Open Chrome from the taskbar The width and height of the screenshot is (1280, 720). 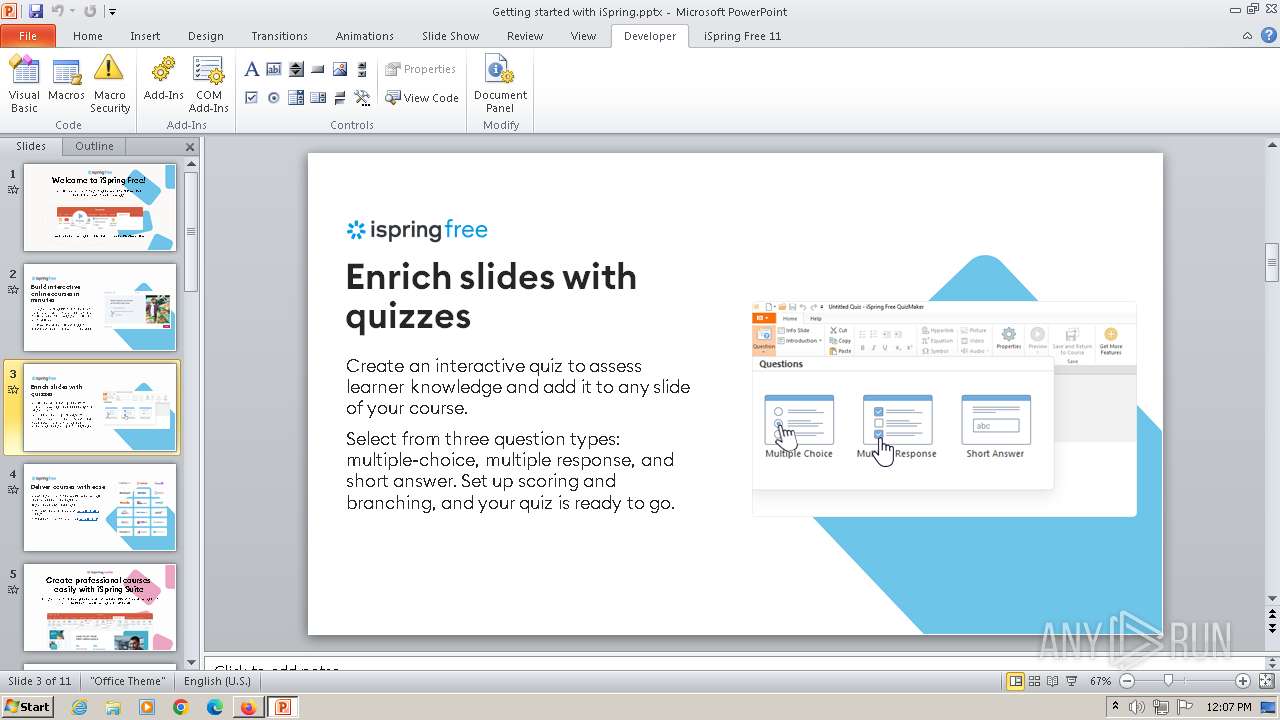click(x=181, y=707)
